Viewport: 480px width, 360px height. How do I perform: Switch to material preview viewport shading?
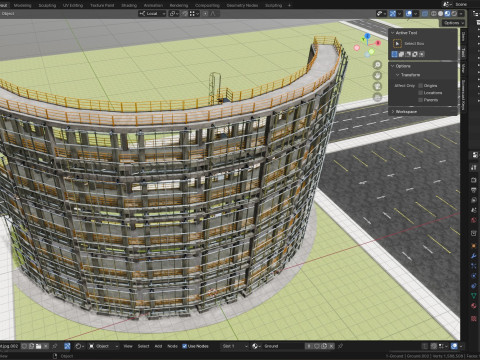(447, 14)
